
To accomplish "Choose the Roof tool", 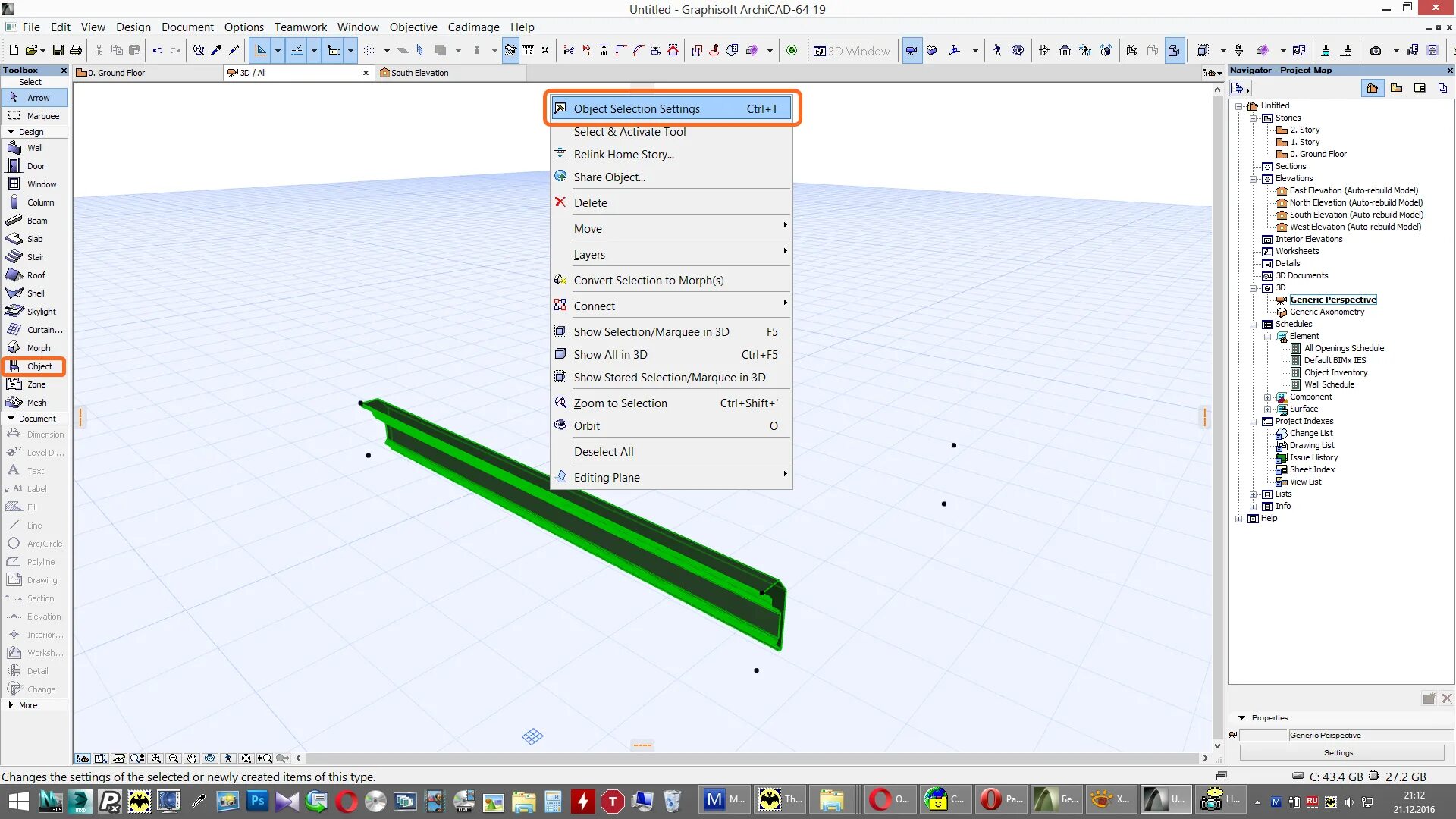I will coord(36,275).
